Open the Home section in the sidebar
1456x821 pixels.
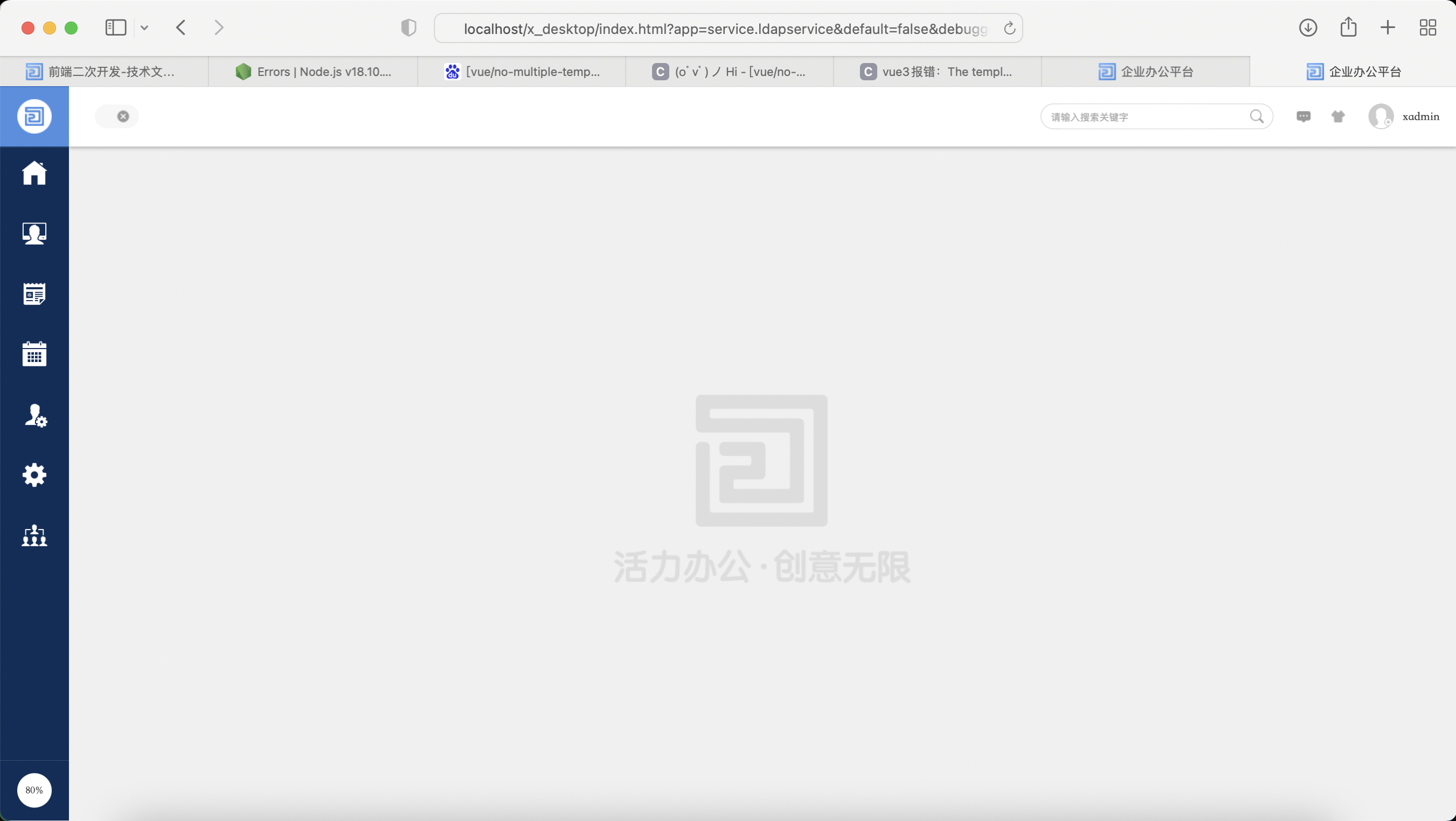(34, 173)
